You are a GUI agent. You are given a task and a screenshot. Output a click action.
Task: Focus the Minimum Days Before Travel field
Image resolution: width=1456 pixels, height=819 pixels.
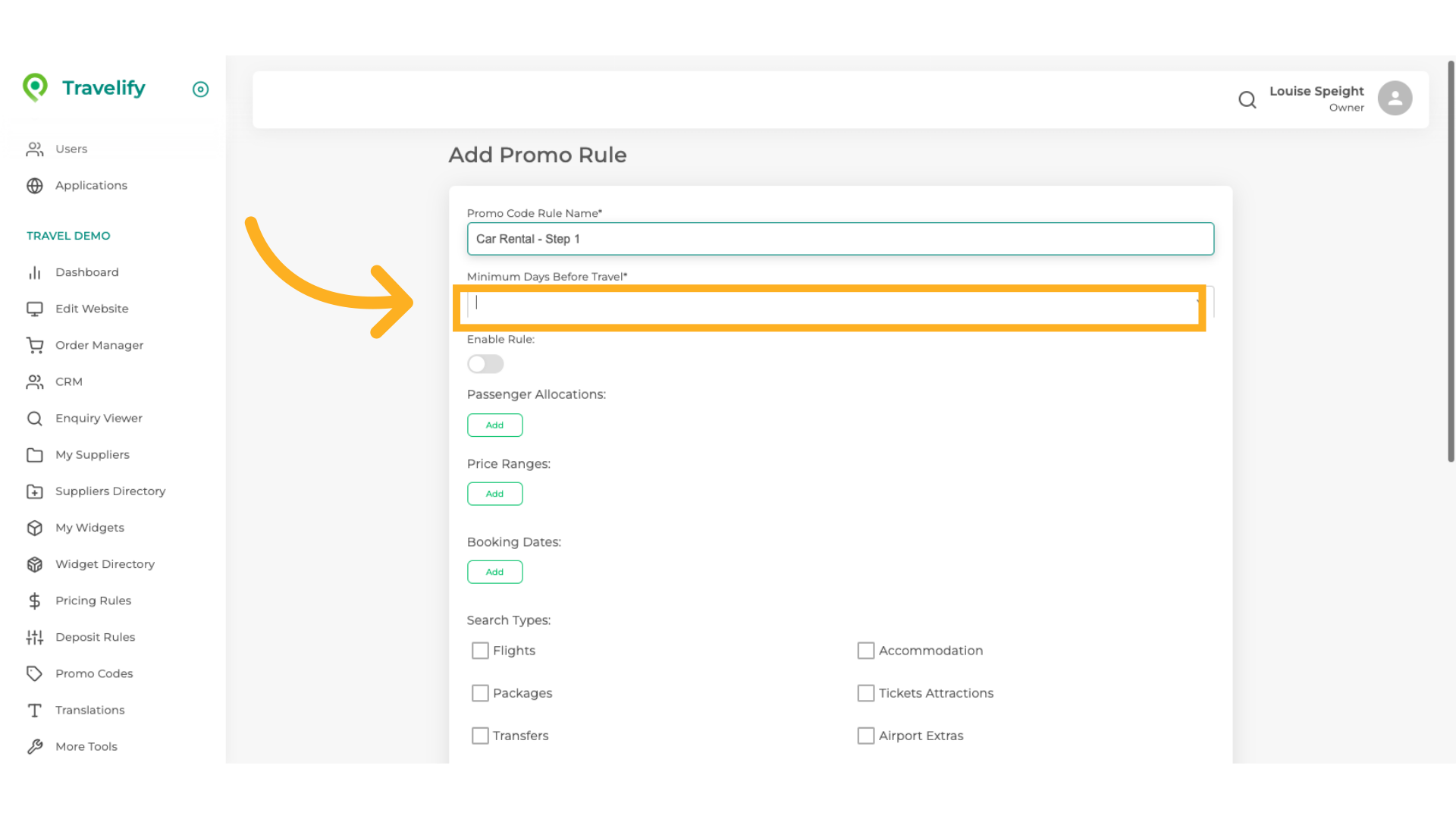834,303
